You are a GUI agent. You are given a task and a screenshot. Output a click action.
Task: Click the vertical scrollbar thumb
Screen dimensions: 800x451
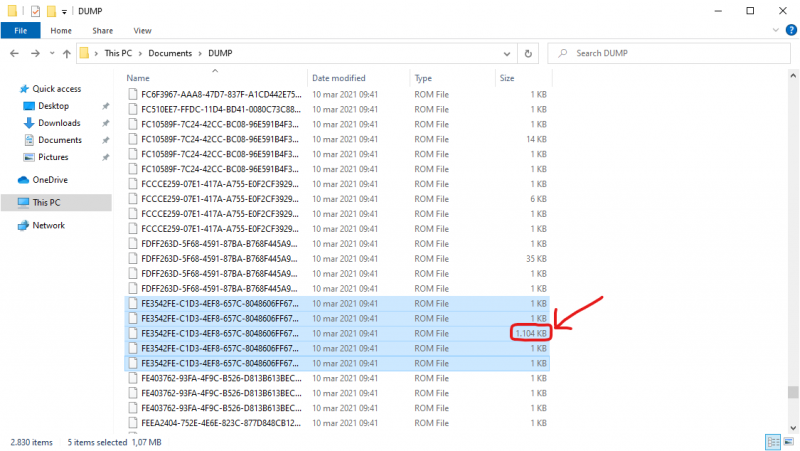click(792, 392)
